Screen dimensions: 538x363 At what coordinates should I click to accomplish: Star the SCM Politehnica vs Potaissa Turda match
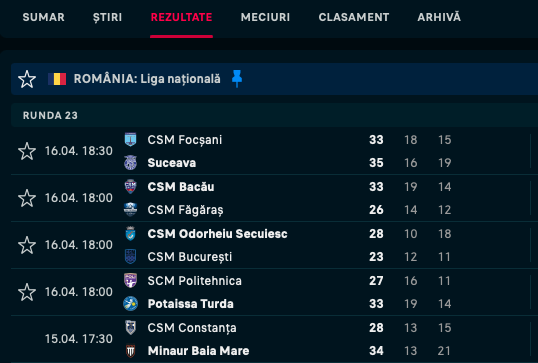coord(27,292)
